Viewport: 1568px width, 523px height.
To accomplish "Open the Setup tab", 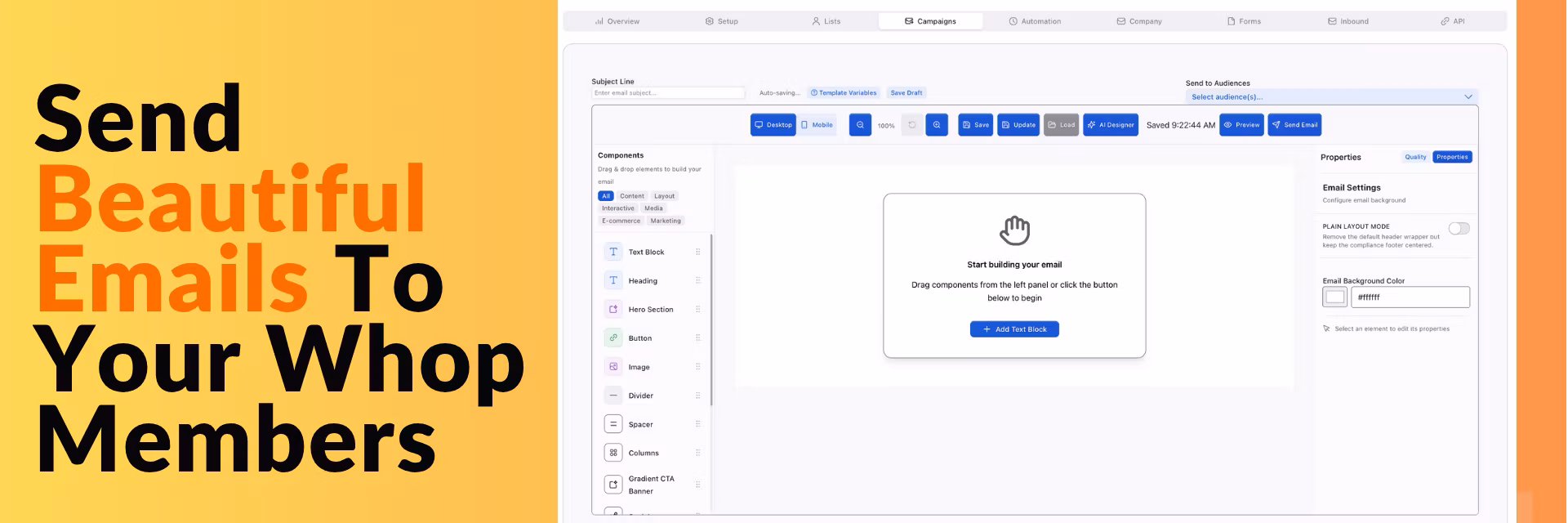I will pyautogui.click(x=722, y=21).
